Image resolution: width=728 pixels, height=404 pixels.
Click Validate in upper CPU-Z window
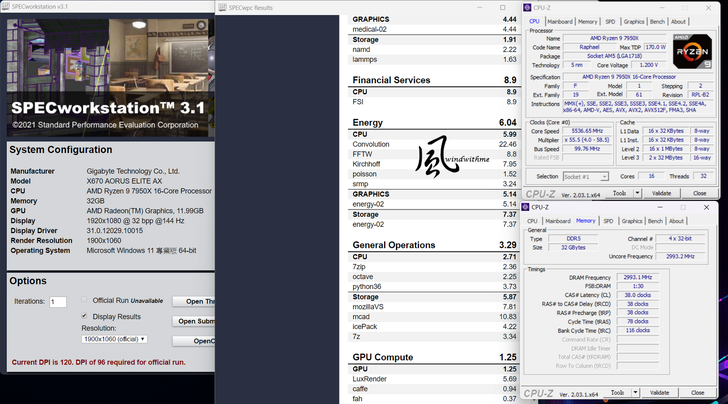661,193
